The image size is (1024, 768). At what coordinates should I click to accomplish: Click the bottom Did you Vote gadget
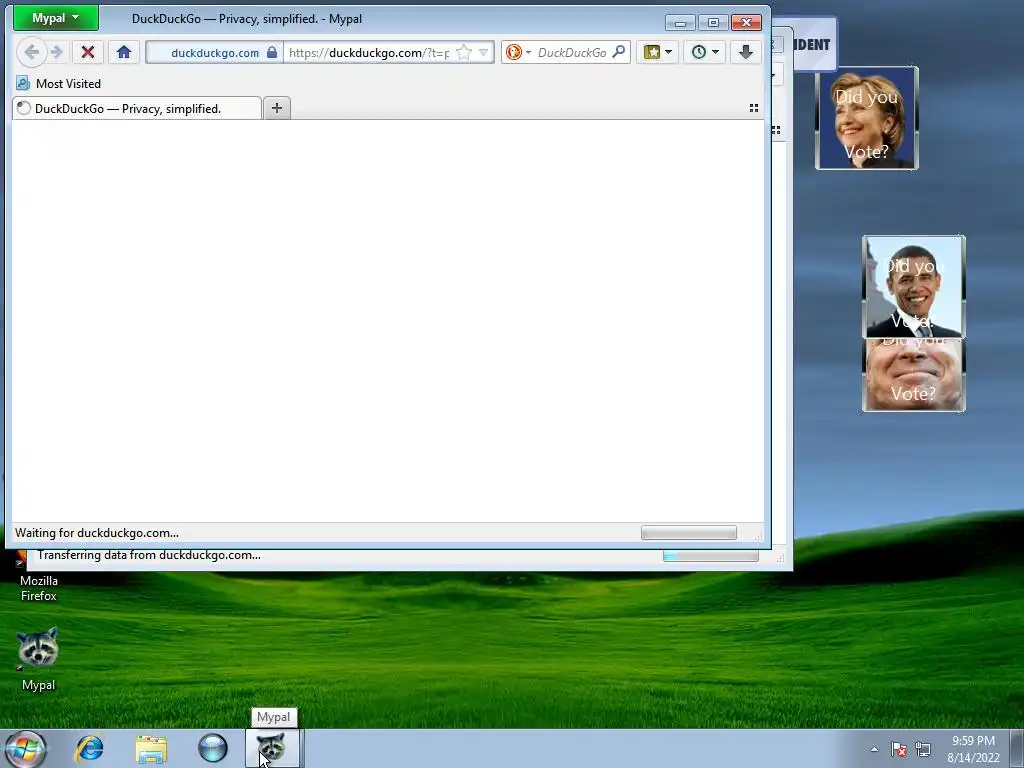pos(914,376)
